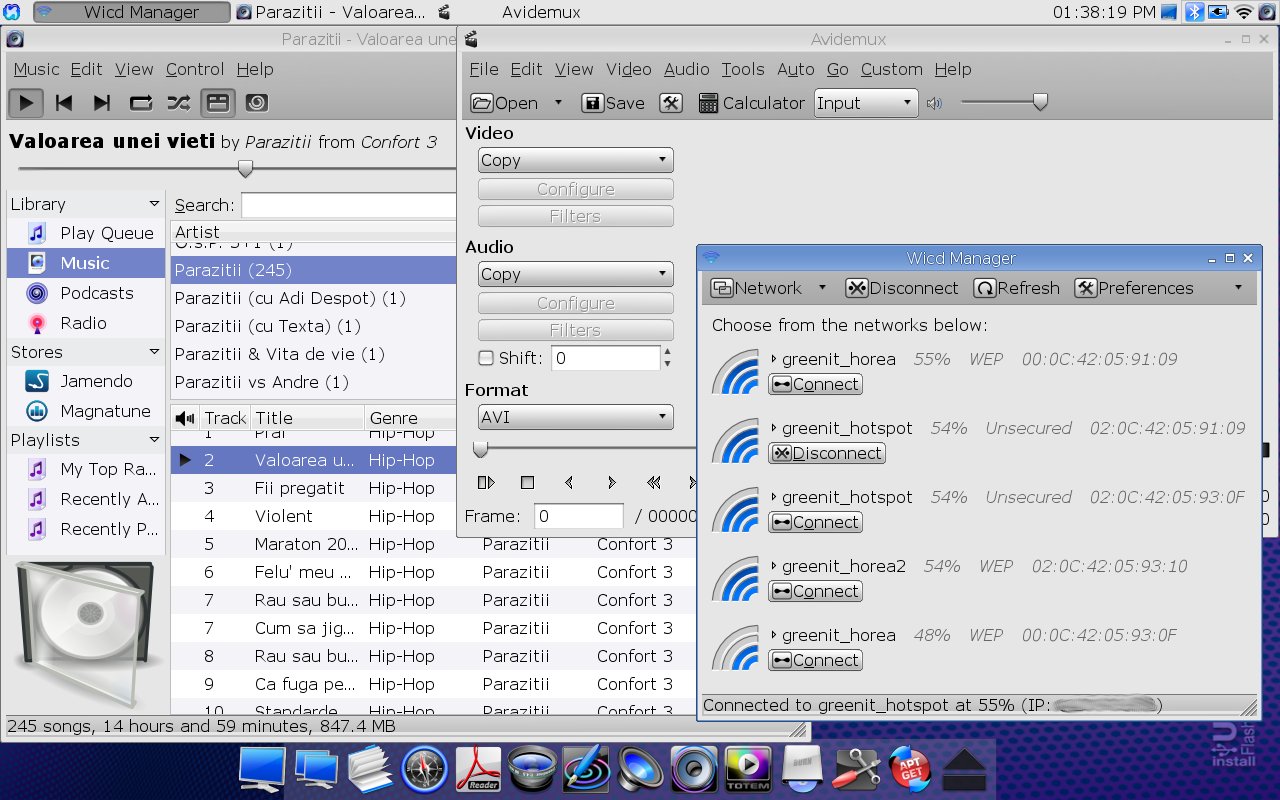Click the Frame number input field
Viewport: 1280px width, 800px height.
click(x=579, y=516)
